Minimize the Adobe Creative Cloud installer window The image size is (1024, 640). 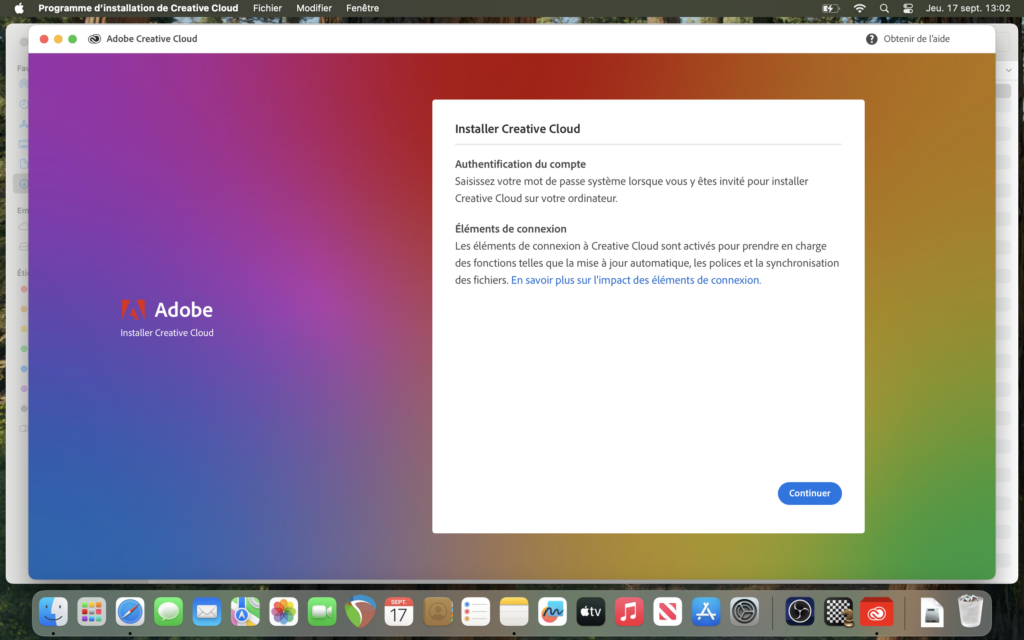point(58,39)
